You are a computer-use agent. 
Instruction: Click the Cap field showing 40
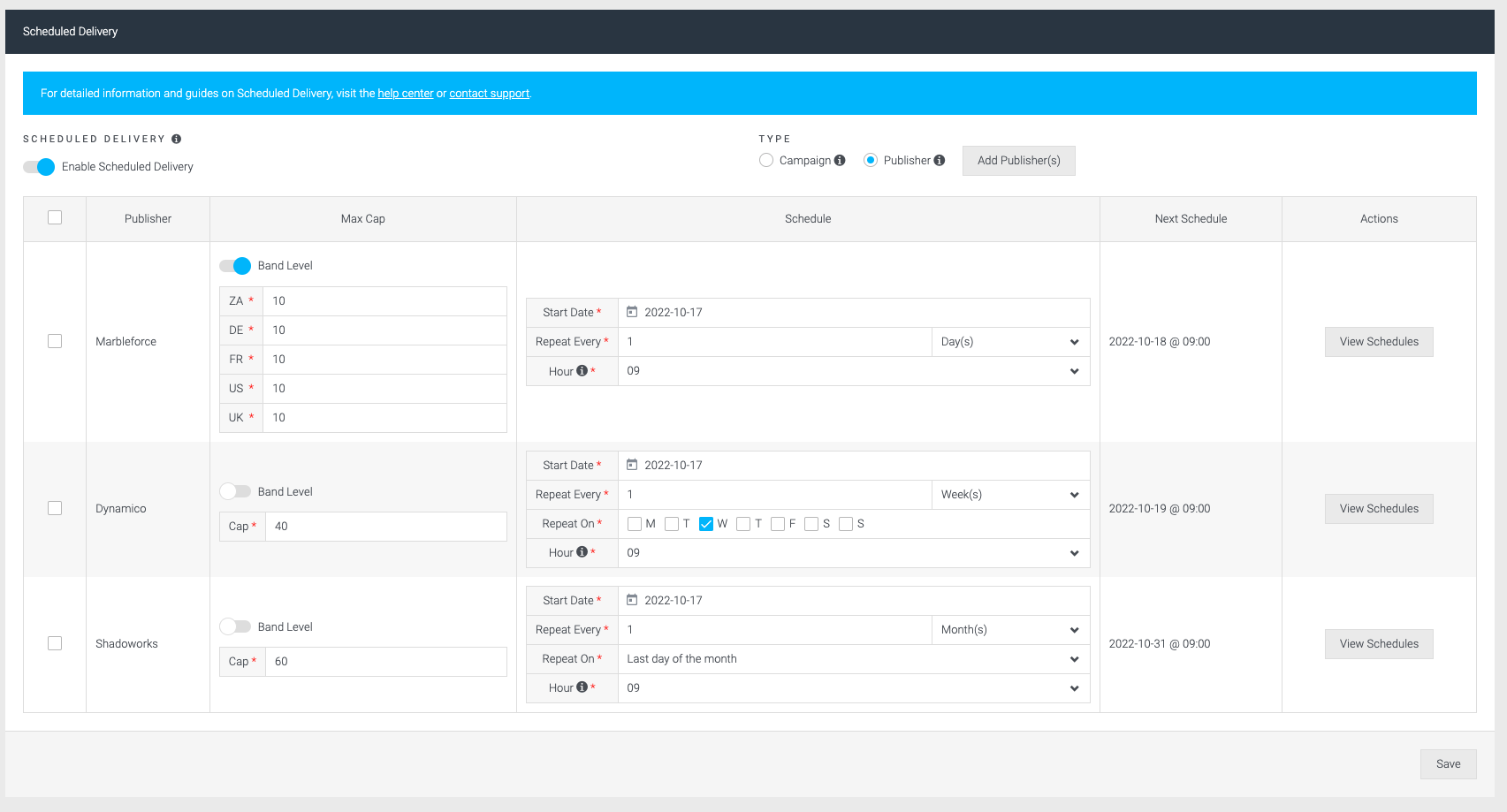(x=386, y=527)
